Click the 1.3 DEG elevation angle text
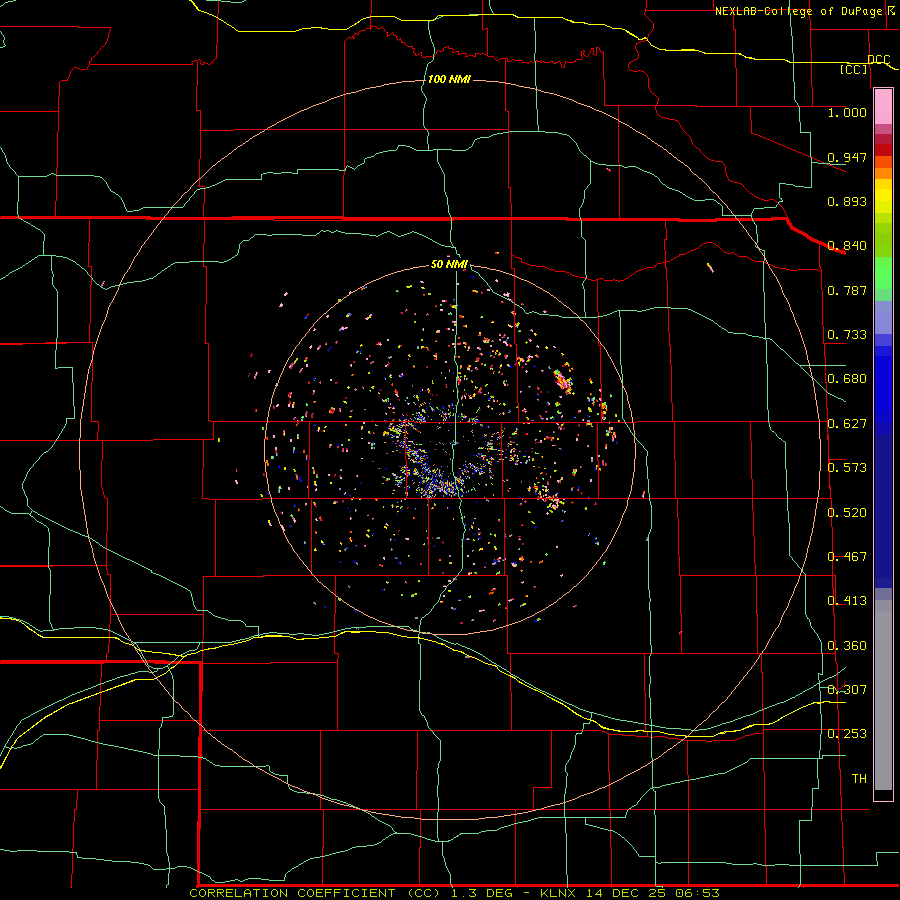The image size is (900, 900). click(x=484, y=893)
